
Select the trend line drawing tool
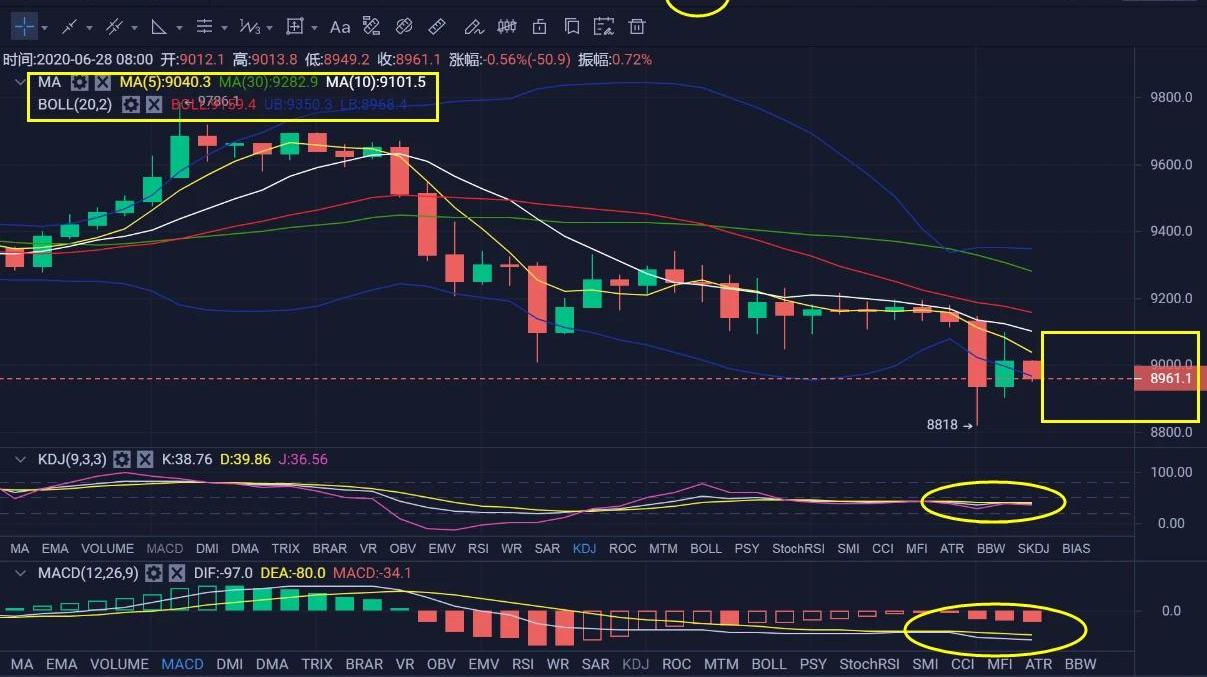click(69, 27)
